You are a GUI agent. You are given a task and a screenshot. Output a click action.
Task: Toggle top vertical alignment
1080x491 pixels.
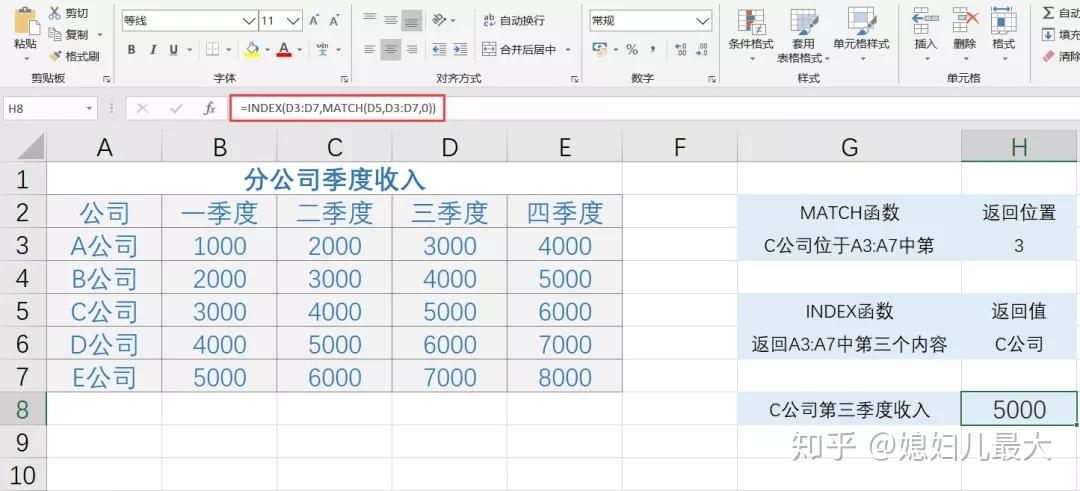point(370,20)
